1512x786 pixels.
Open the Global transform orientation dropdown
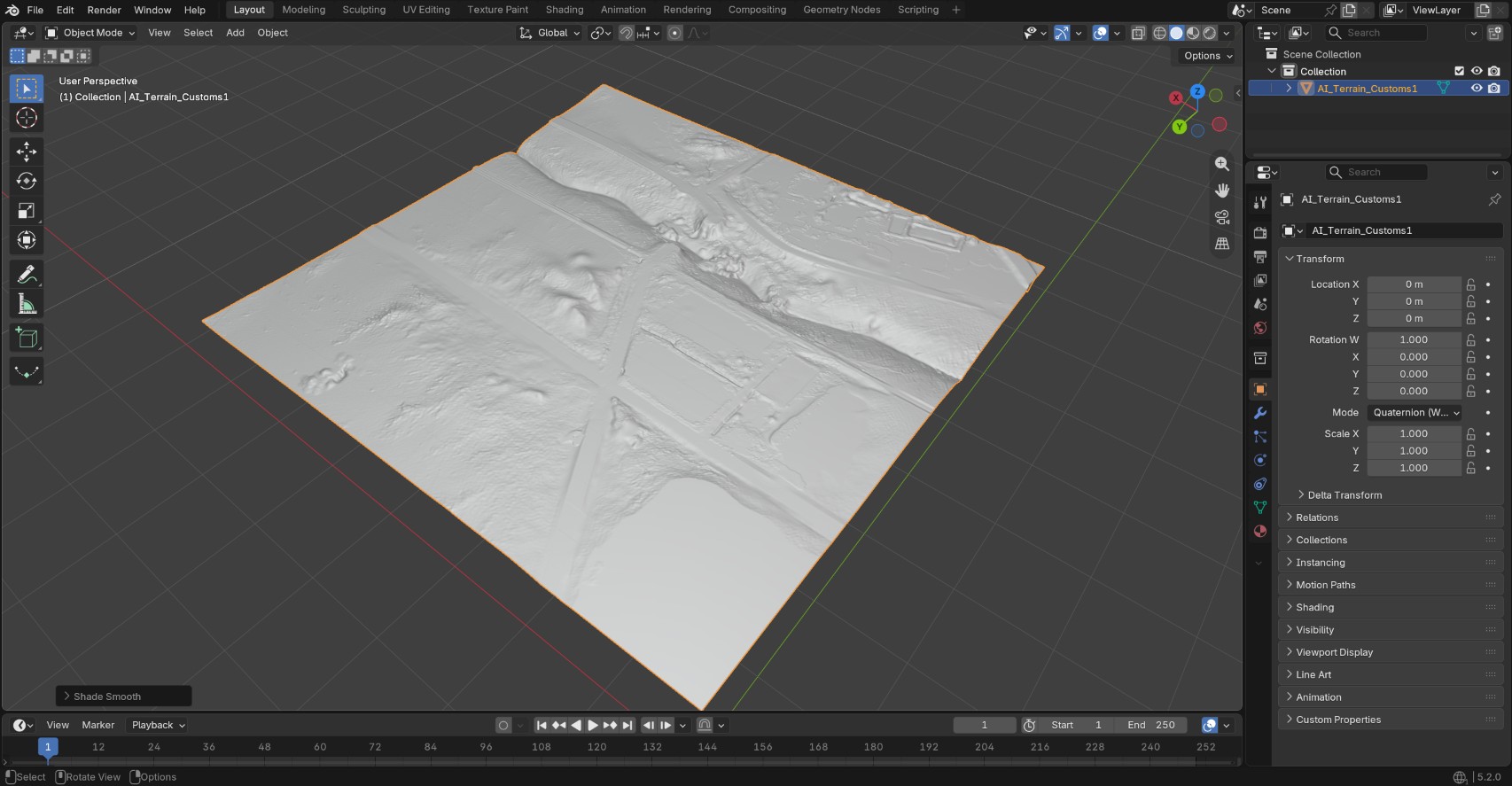[549, 33]
